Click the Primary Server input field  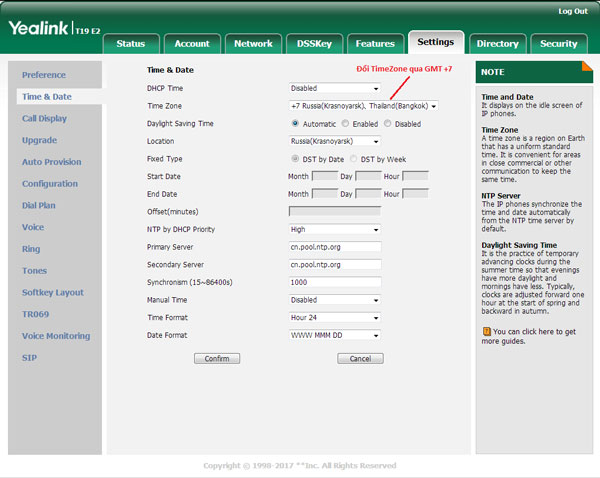click(x=334, y=247)
